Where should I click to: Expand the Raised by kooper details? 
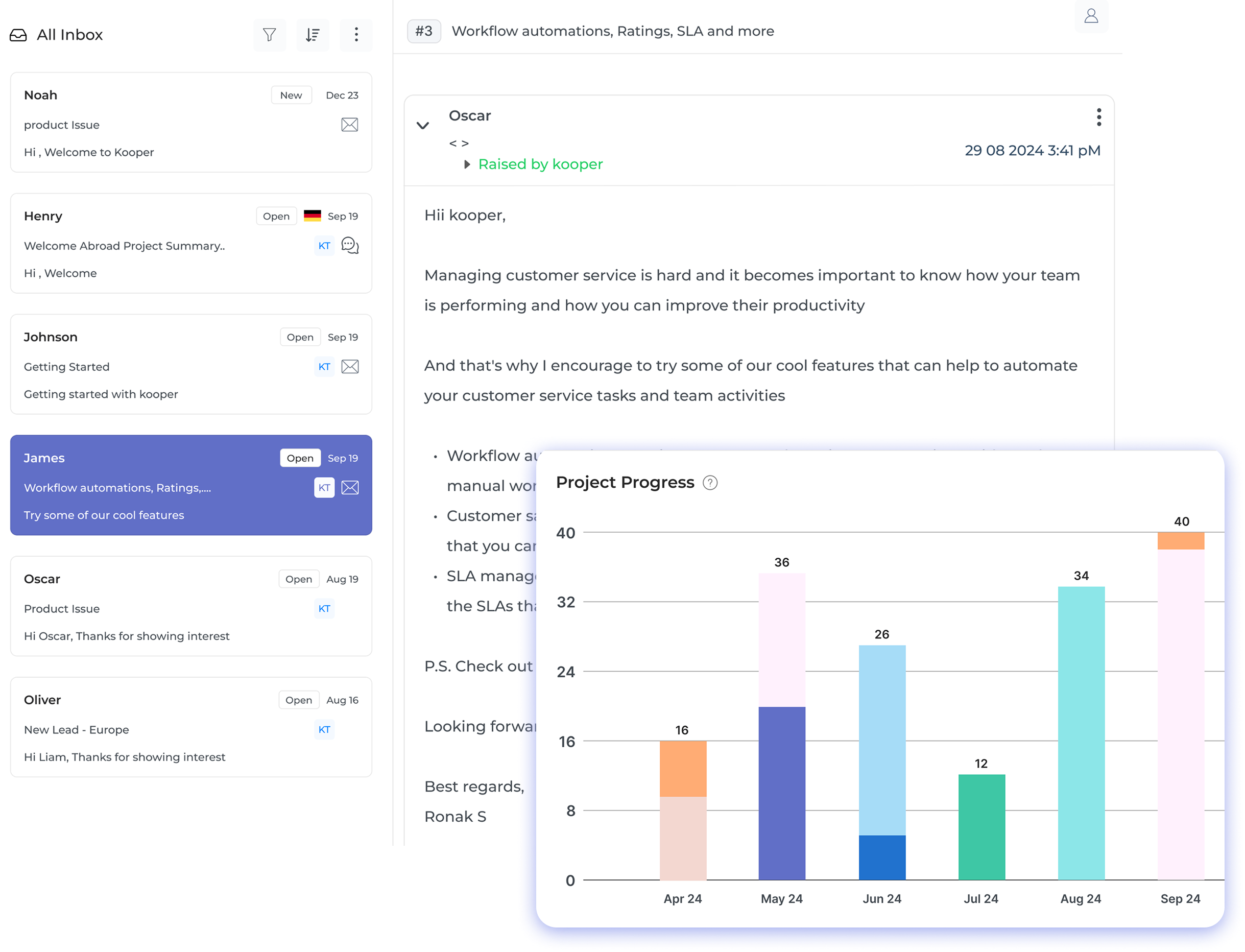(x=467, y=164)
